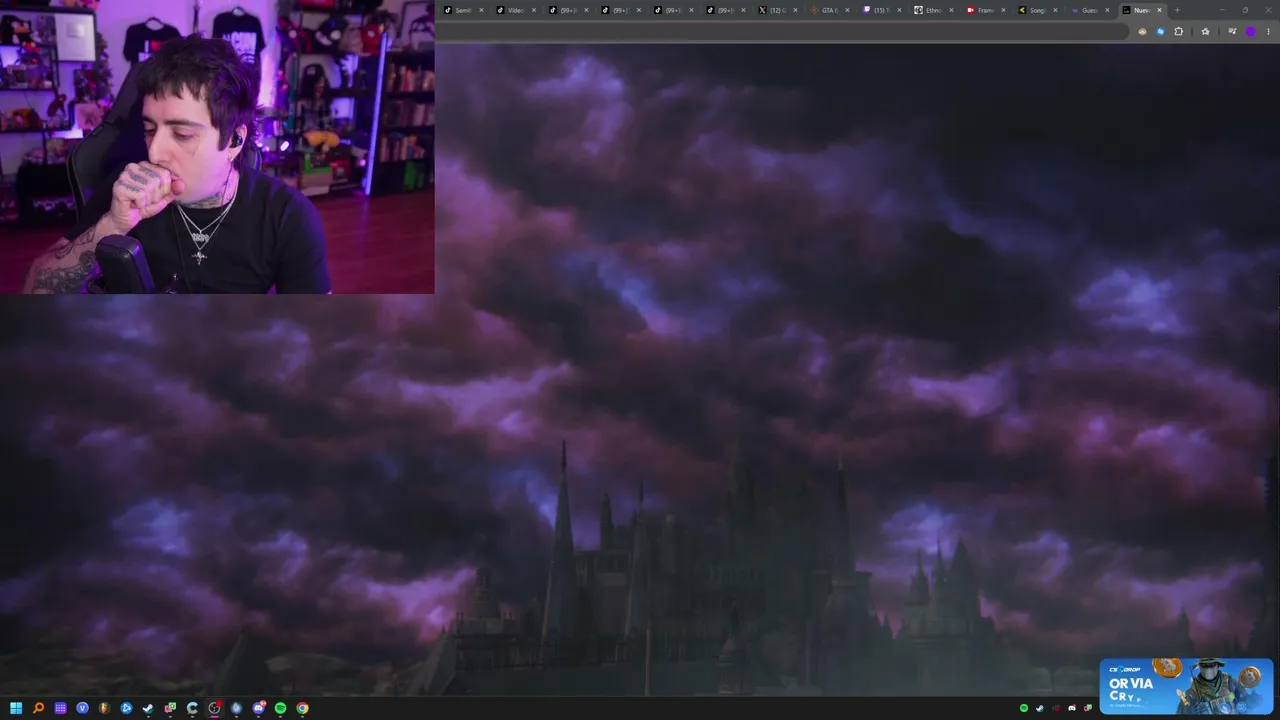This screenshot has width=1280, height=720.
Task: Open the purple grid app in taskbar
Action: pos(60,708)
